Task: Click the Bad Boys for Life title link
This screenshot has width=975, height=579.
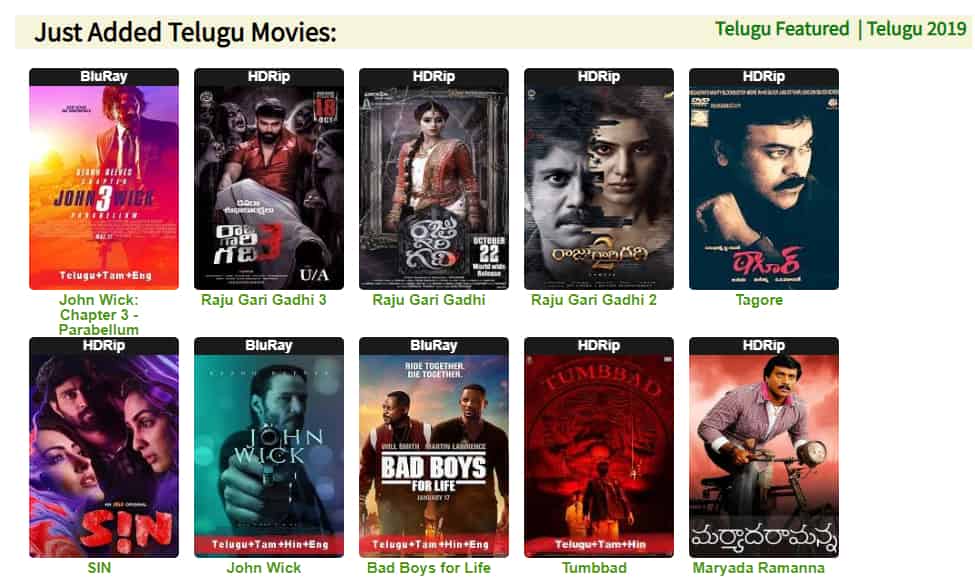Action: pos(428,568)
